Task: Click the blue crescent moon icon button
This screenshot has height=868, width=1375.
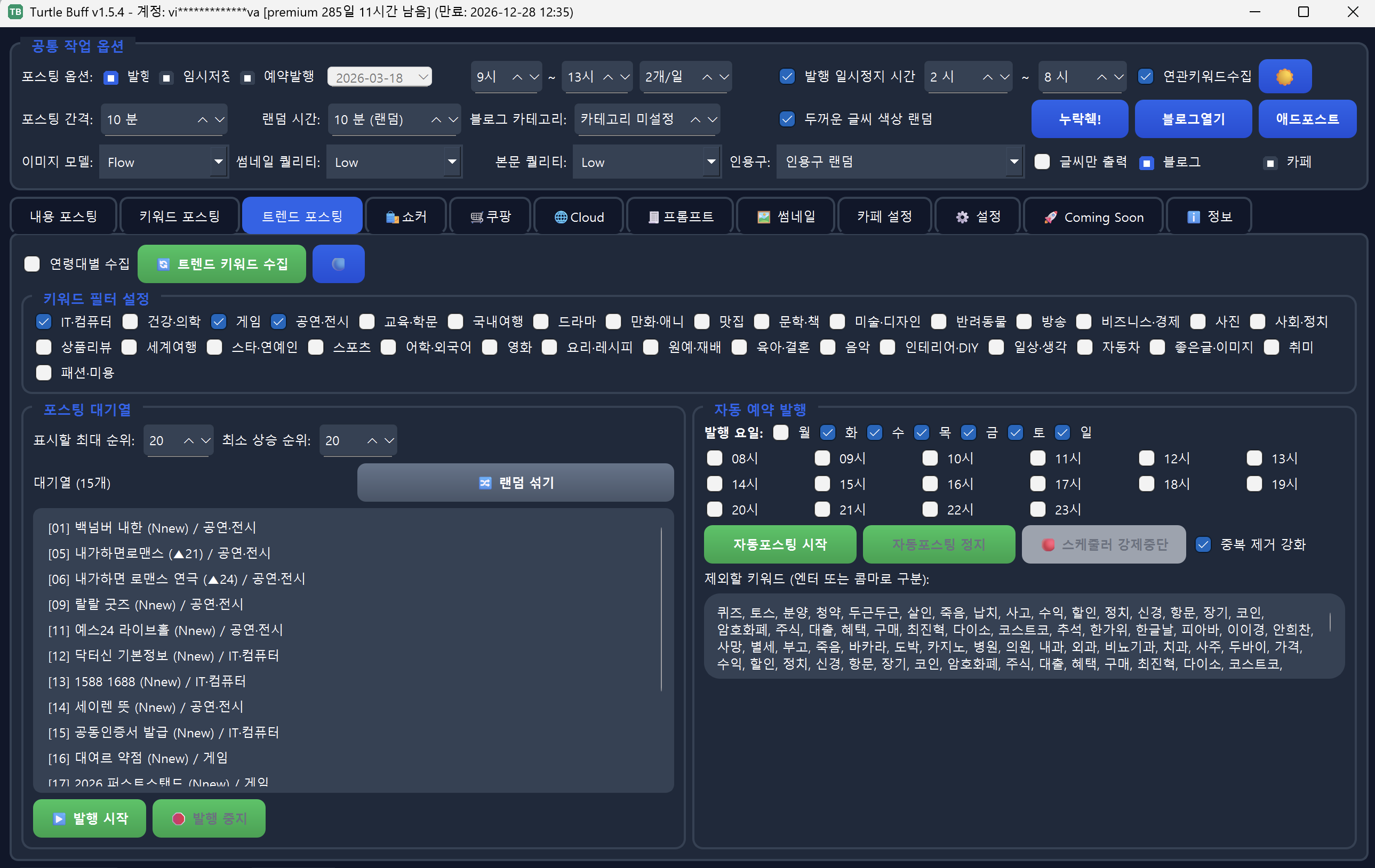Action: (x=338, y=263)
